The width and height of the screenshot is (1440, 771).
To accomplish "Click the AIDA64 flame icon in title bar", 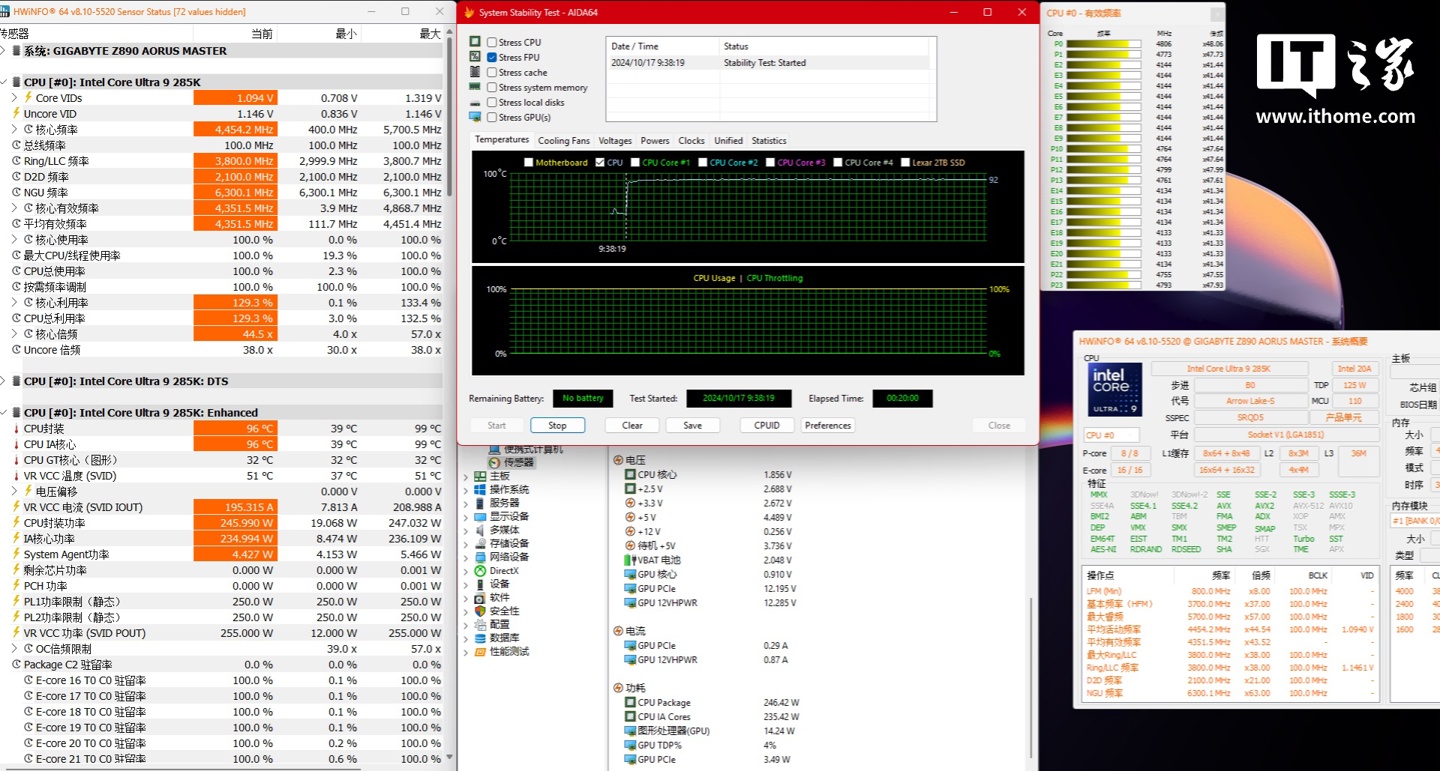I will click(467, 12).
